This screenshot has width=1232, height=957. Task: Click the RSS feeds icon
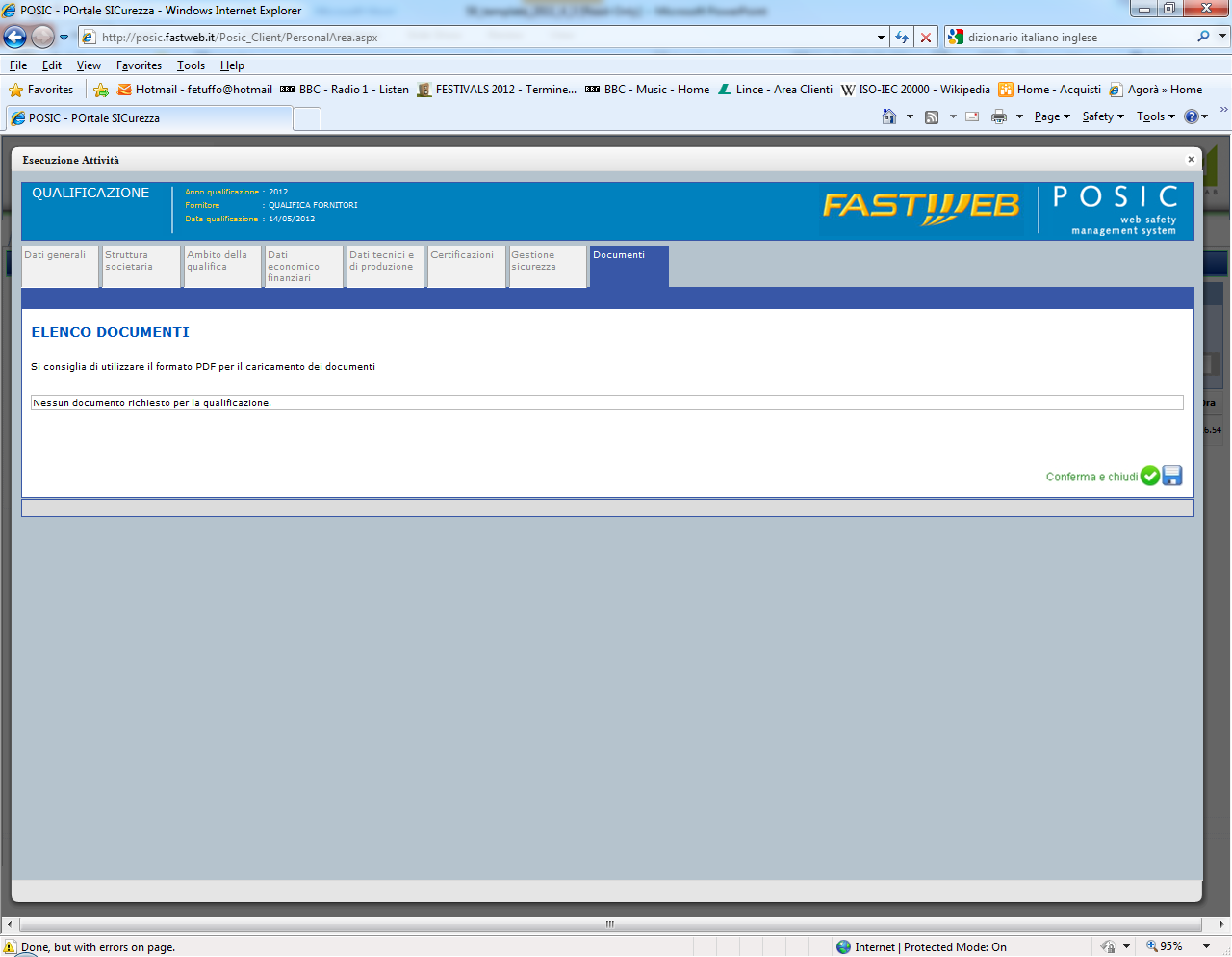[x=932, y=116]
